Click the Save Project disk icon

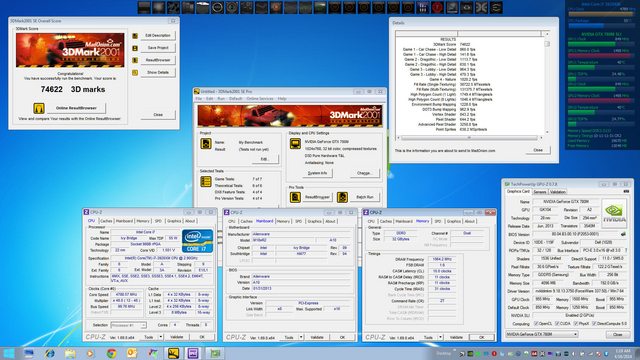click(x=135, y=48)
